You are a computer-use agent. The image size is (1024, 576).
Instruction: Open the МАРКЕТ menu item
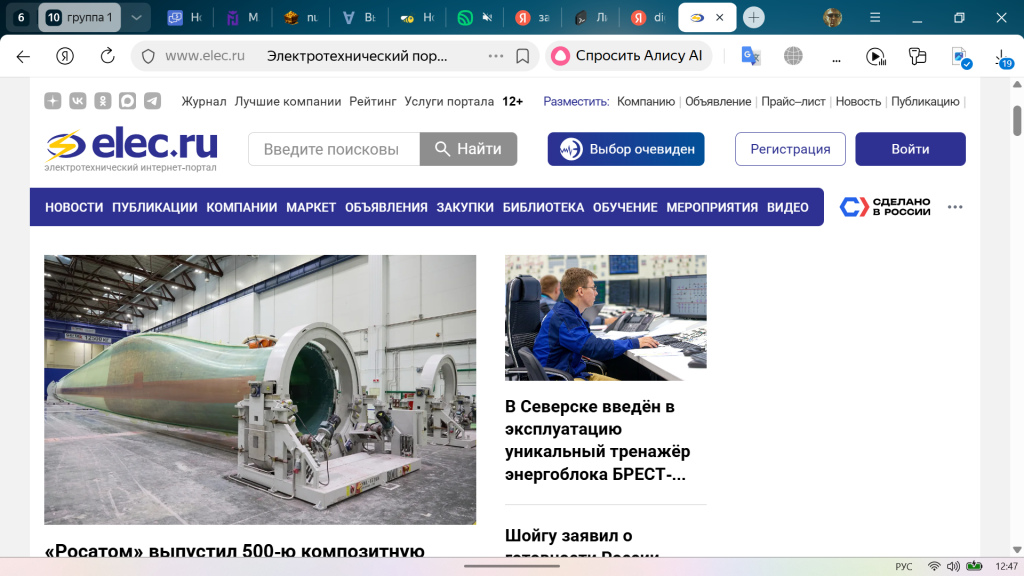(311, 208)
